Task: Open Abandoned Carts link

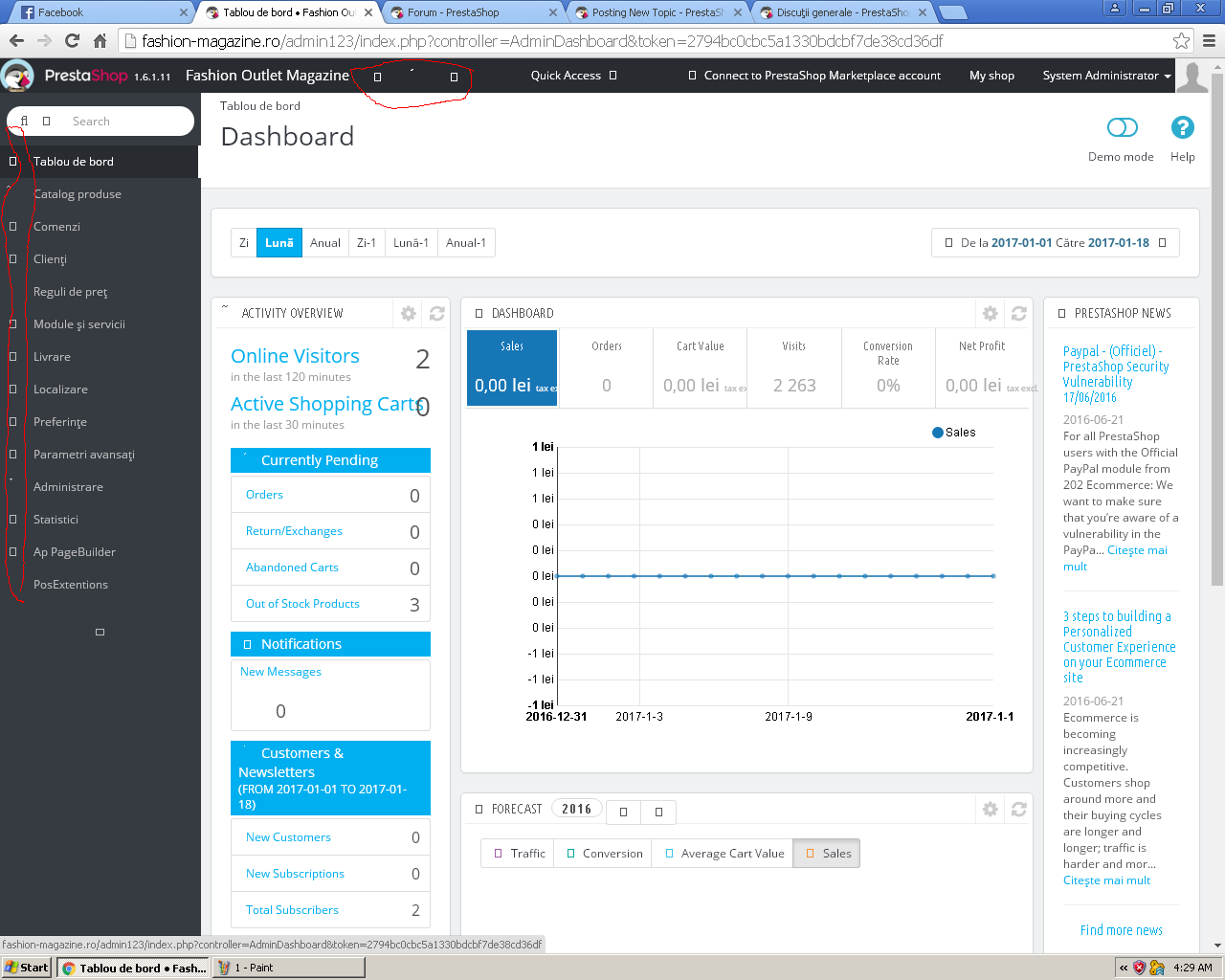Action: coord(292,568)
